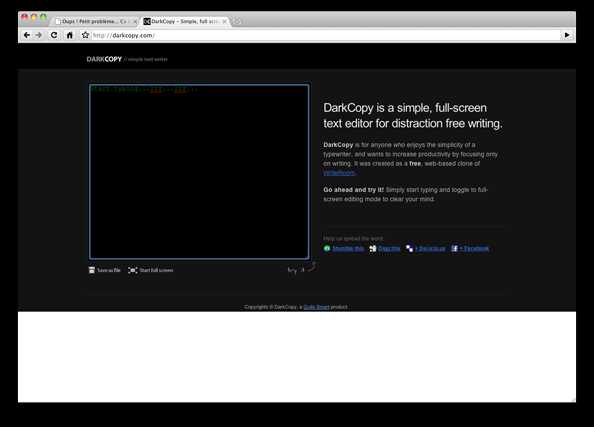Viewport: 594px width, 427px height.
Task: Click the Facebook share link
Action: point(474,249)
